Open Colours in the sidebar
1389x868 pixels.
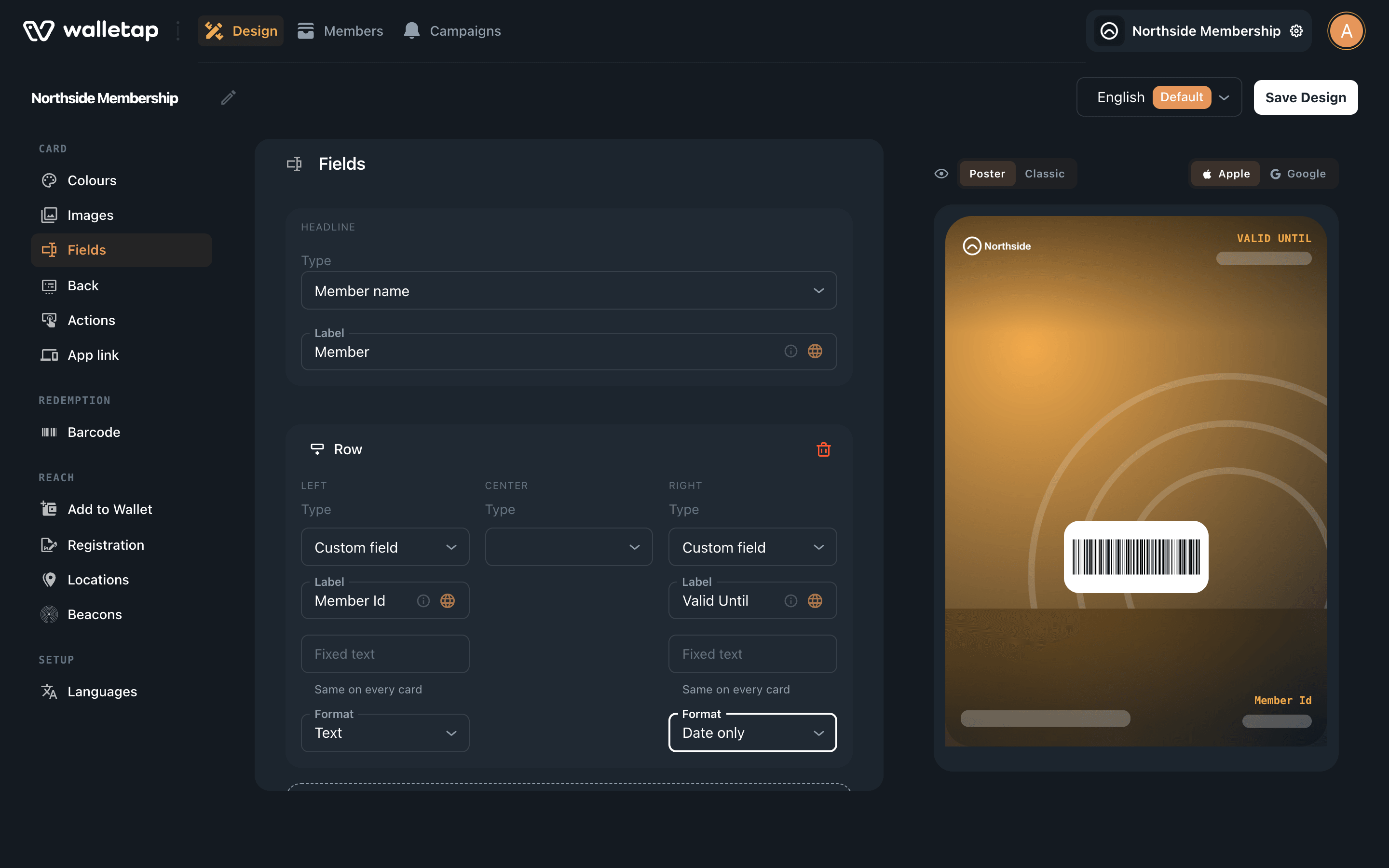click(121, 181)
